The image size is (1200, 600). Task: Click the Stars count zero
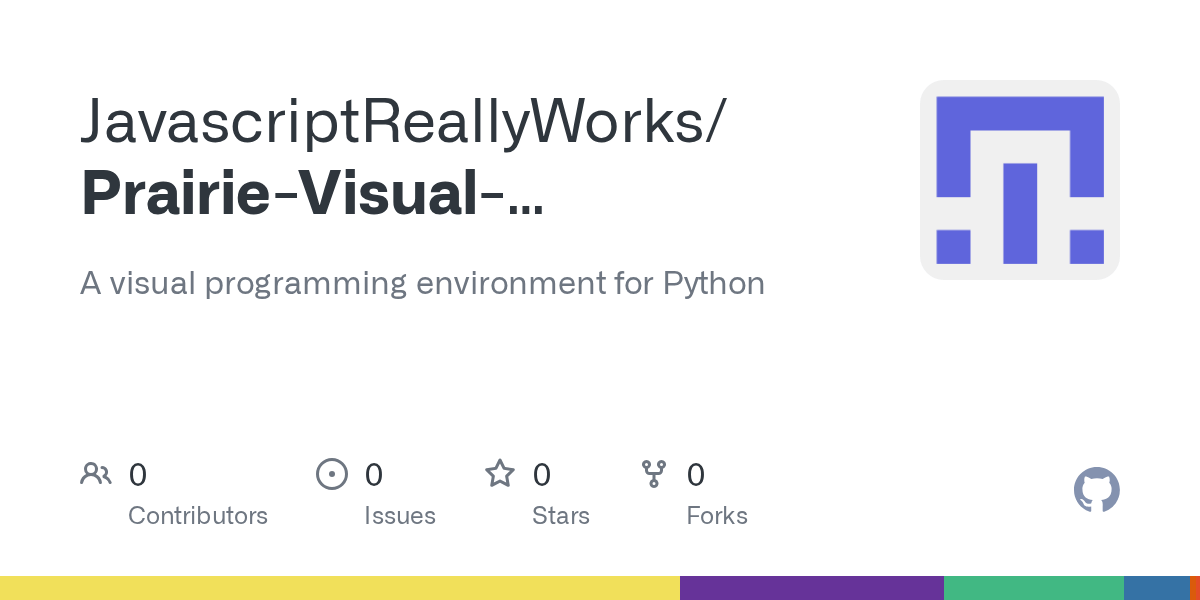[x=541, y=475]
